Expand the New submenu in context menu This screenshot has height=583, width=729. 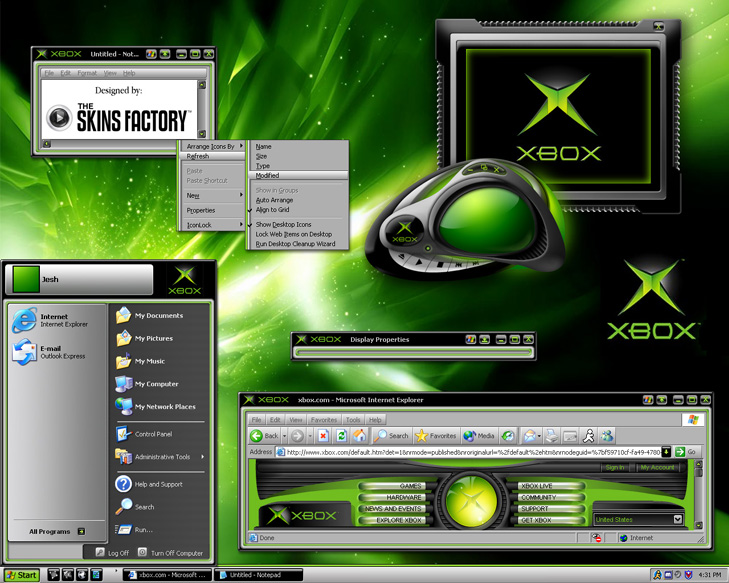[213, 195]
